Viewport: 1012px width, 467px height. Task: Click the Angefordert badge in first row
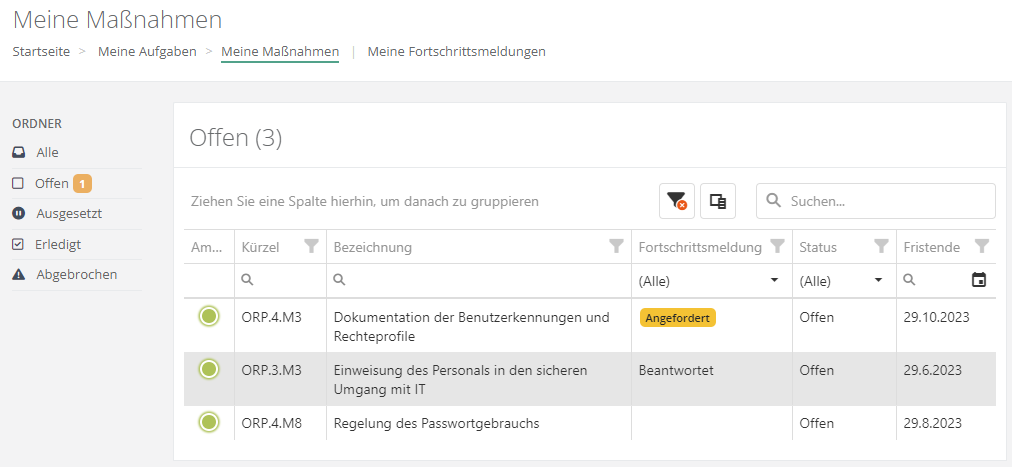(678, 317)
